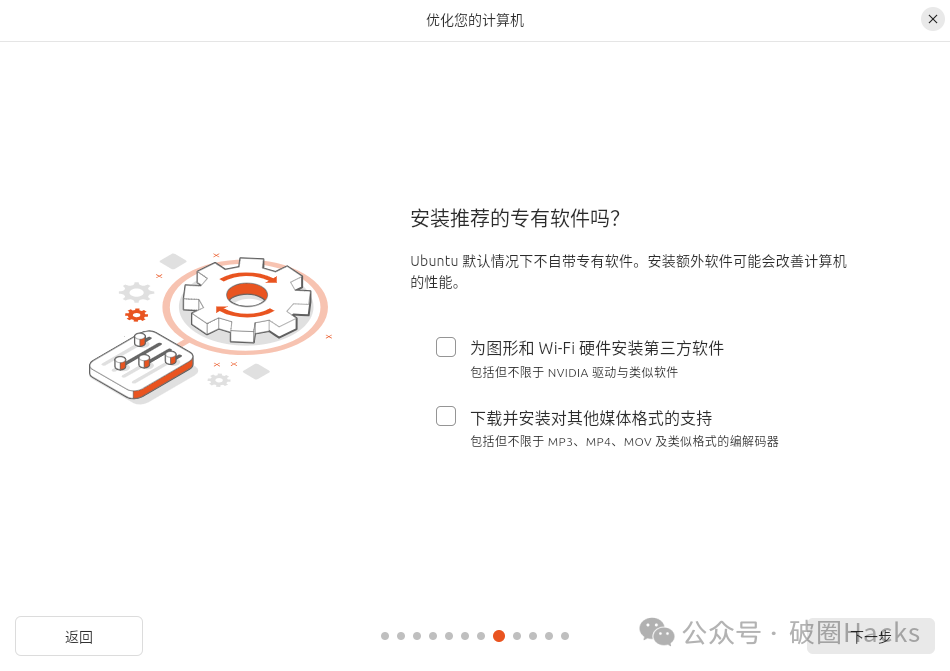Click the WeChat logo watermark
Viewport: 950px width, 671px height.
(x=657, y=632)
